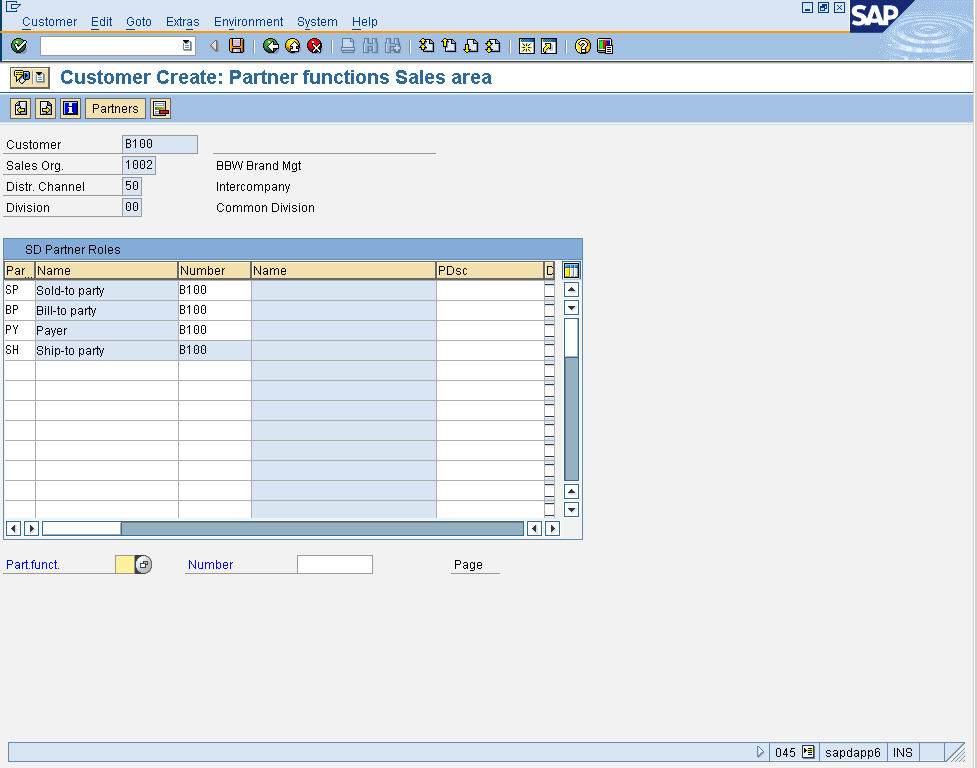Tick the D column box in the Bill-to party row
Screen dimensions: 977x768
click(549, 310)
